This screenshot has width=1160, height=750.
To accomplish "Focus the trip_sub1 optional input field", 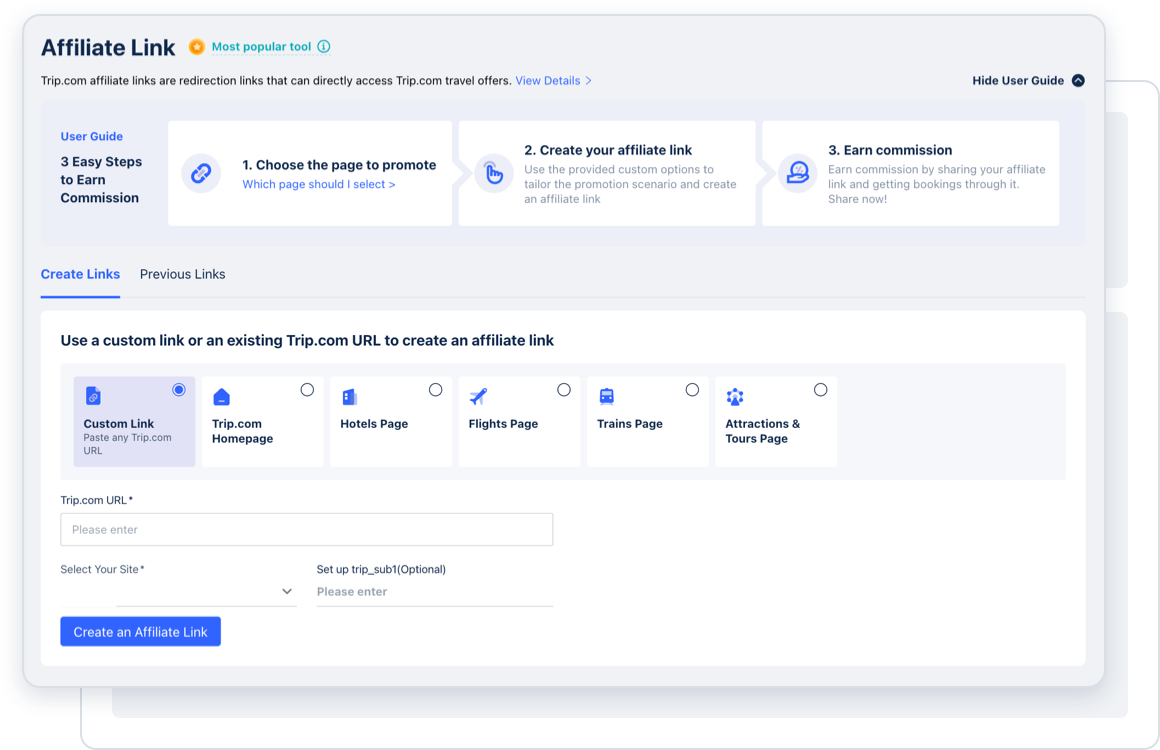I will point(435,592).
